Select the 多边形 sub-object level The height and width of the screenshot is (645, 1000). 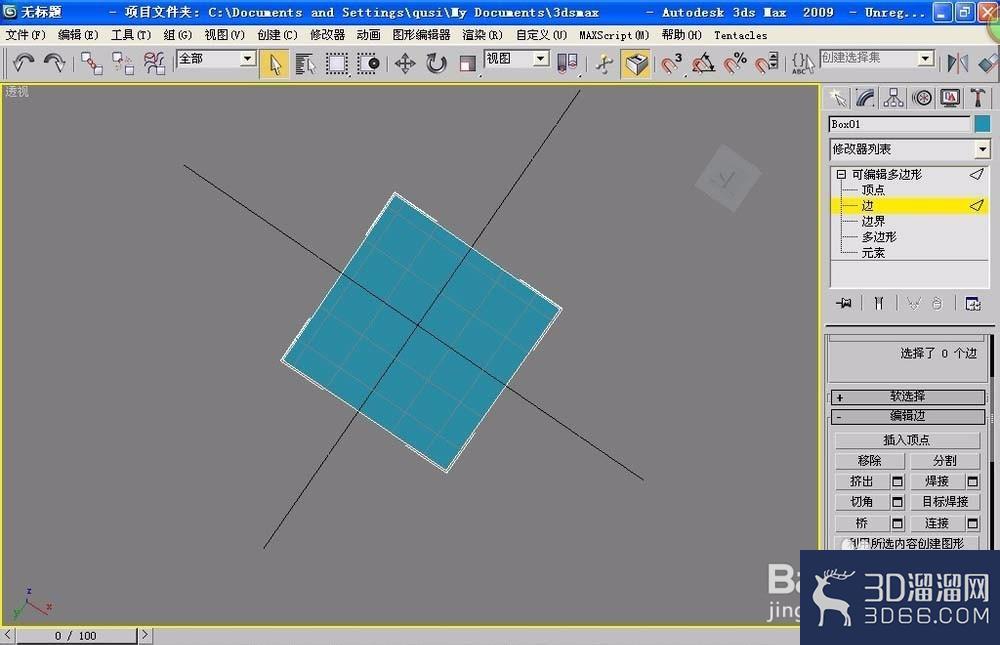(879, 237)
